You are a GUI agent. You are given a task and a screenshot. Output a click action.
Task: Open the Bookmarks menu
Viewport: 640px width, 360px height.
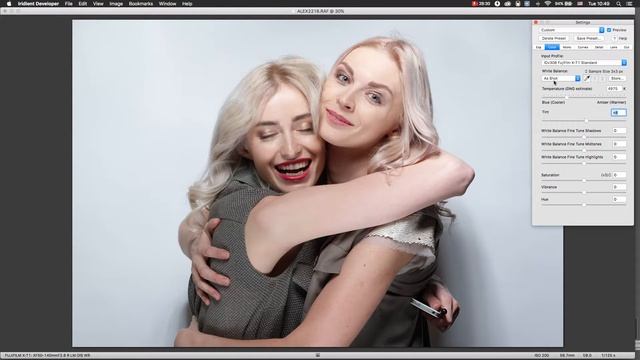click(141, 4)
